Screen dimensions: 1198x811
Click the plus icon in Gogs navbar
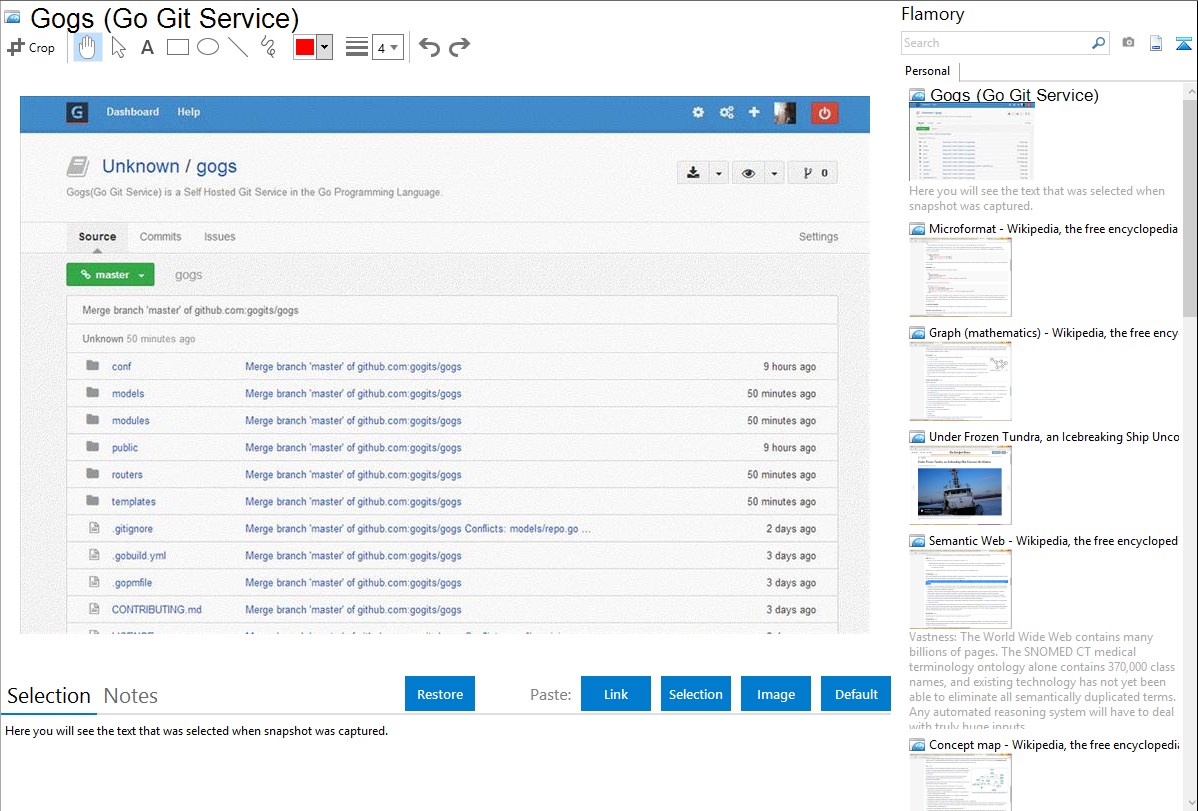(x=754, y=112)
